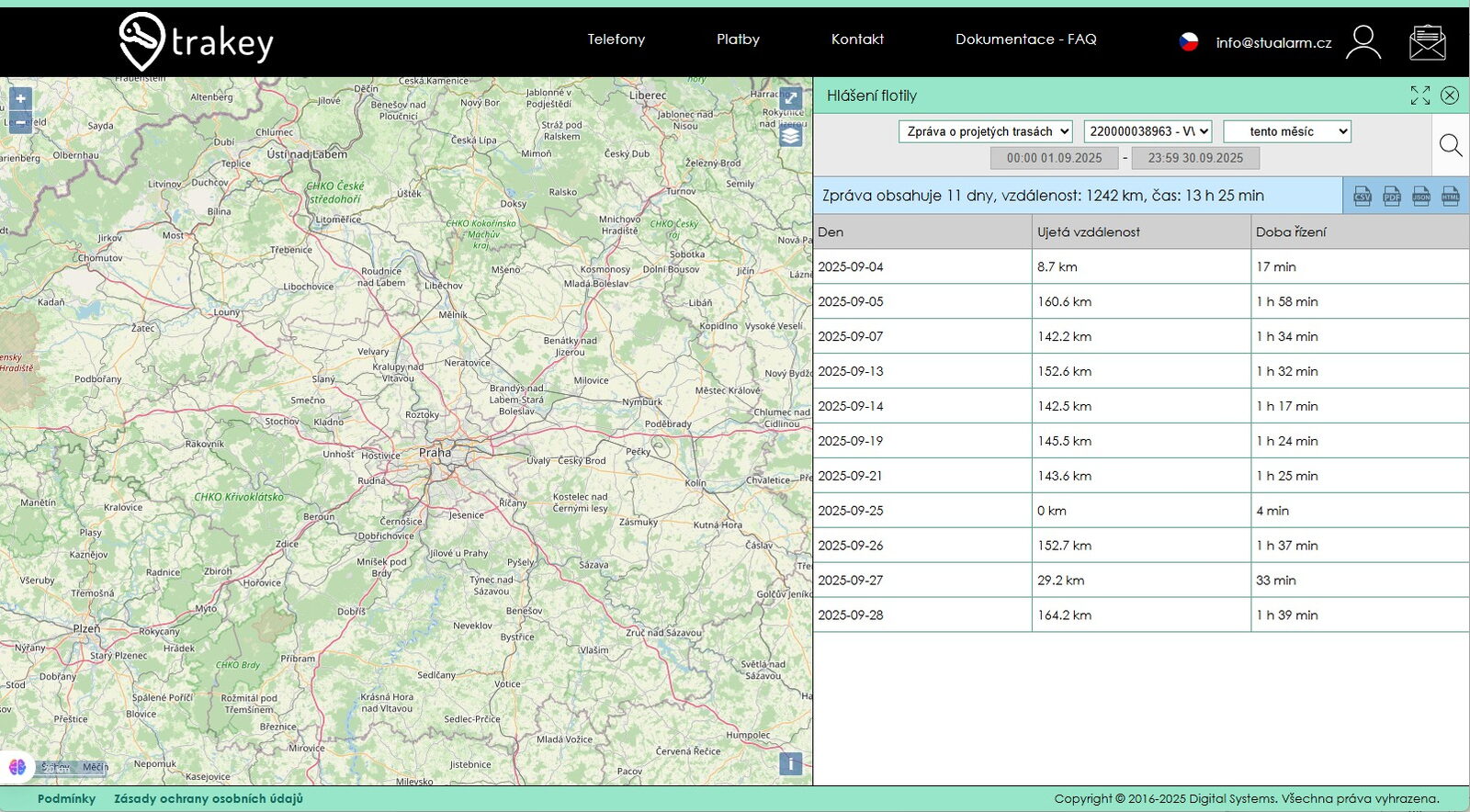Zoom in on the map
This screenshot has height=812, width=1470.
tap(20, 98)
